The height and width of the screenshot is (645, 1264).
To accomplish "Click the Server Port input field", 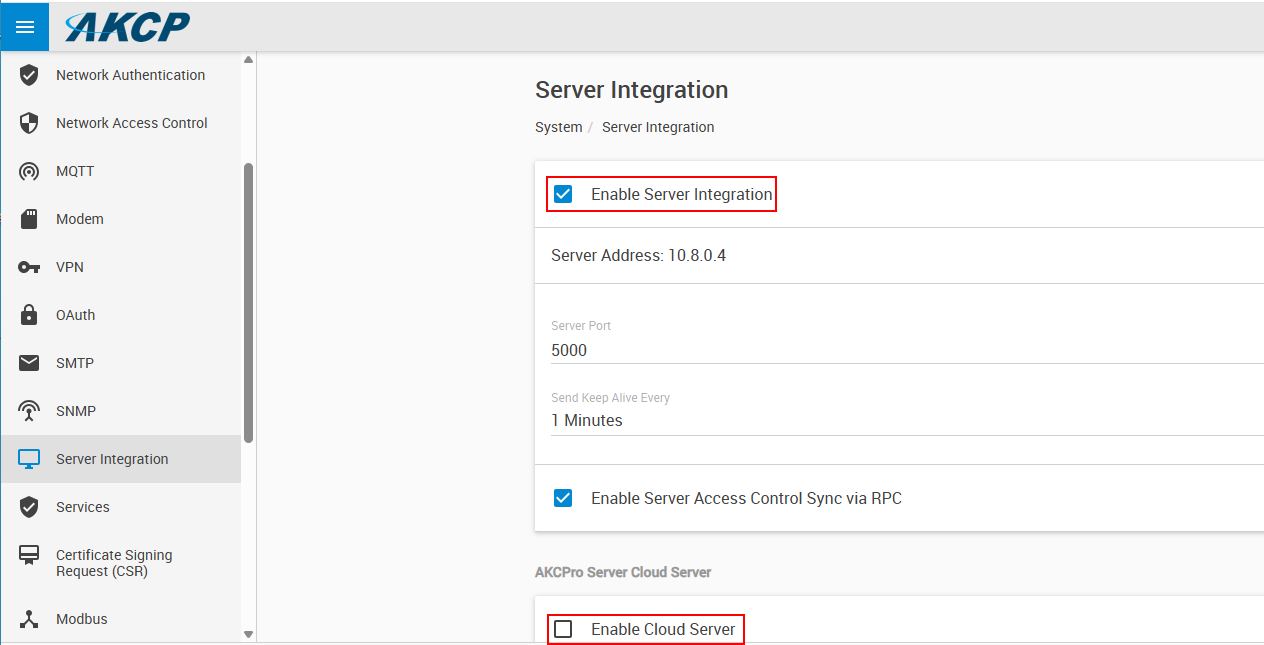I will click(900, 351).
